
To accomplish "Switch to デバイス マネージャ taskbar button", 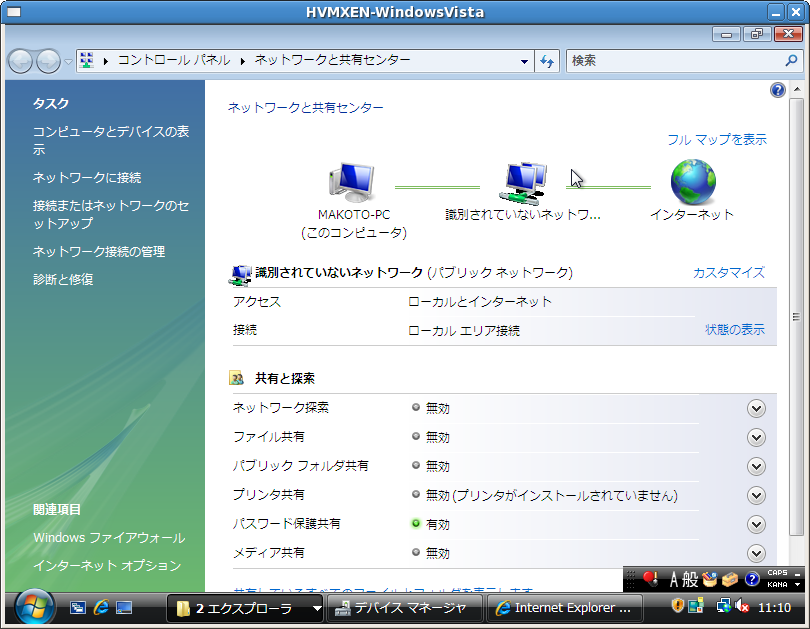I will [x=406, y=607].
